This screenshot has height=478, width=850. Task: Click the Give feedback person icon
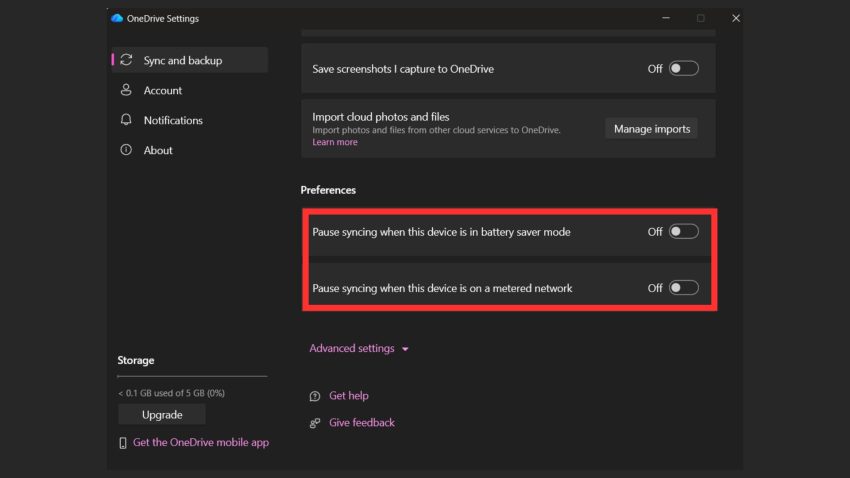pyautogui.click(x=314, y=423)
